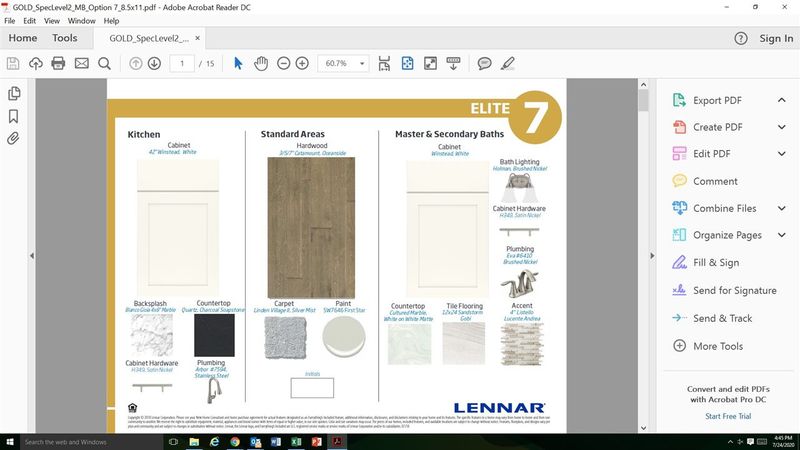Expand the left navigation pane arrow
Viewport: 800px width, 450px height.
coord(32,256)
